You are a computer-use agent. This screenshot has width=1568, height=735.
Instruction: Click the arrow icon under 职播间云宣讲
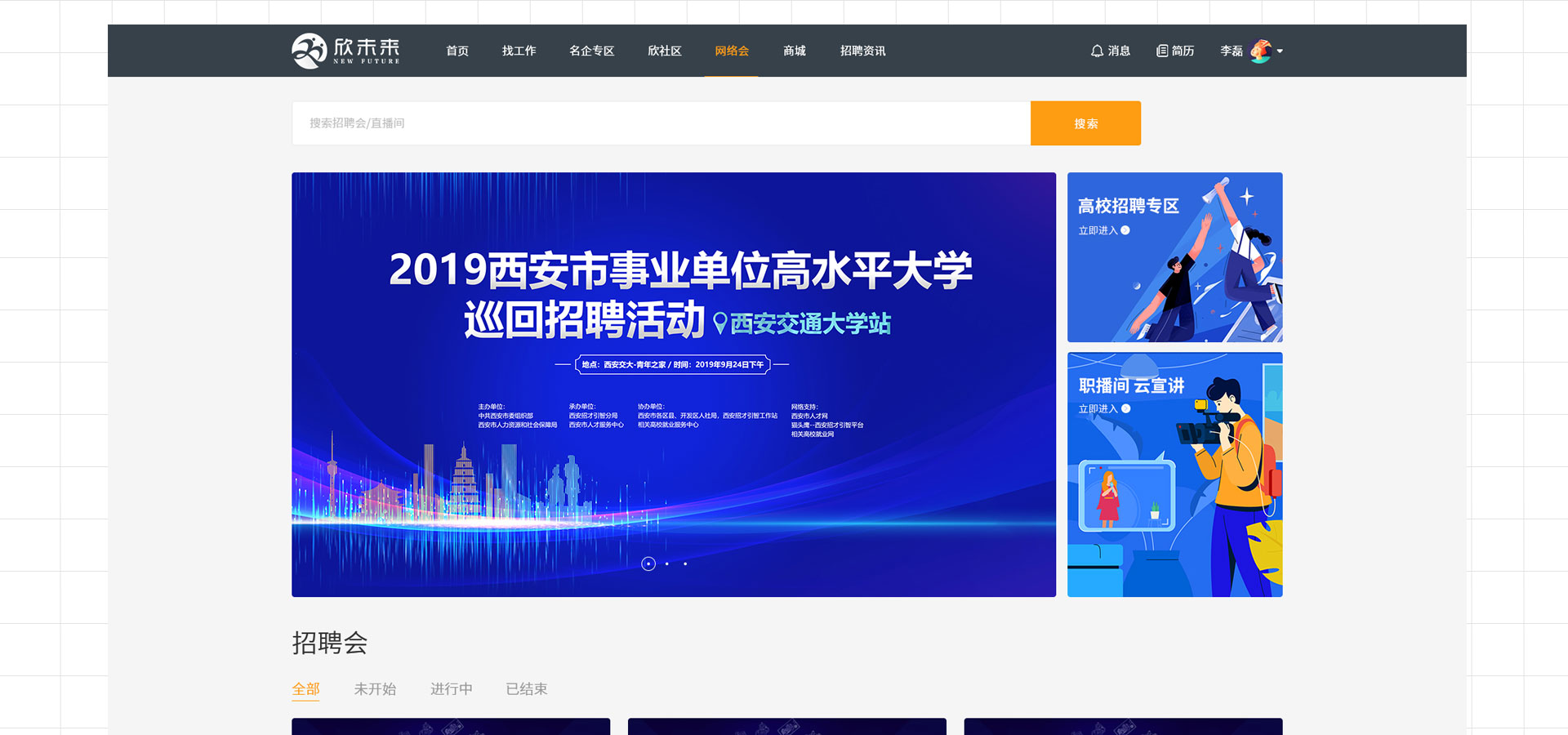(1126, 408)
